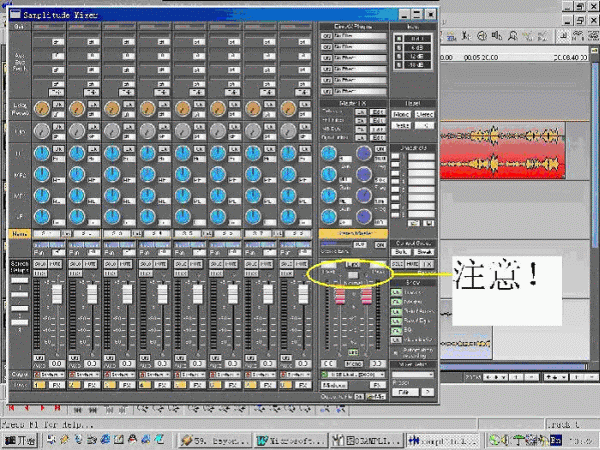Switch to the 59. Bayer taskbar window
Viewport: 600px width, 450px height.
pos(215,440)
